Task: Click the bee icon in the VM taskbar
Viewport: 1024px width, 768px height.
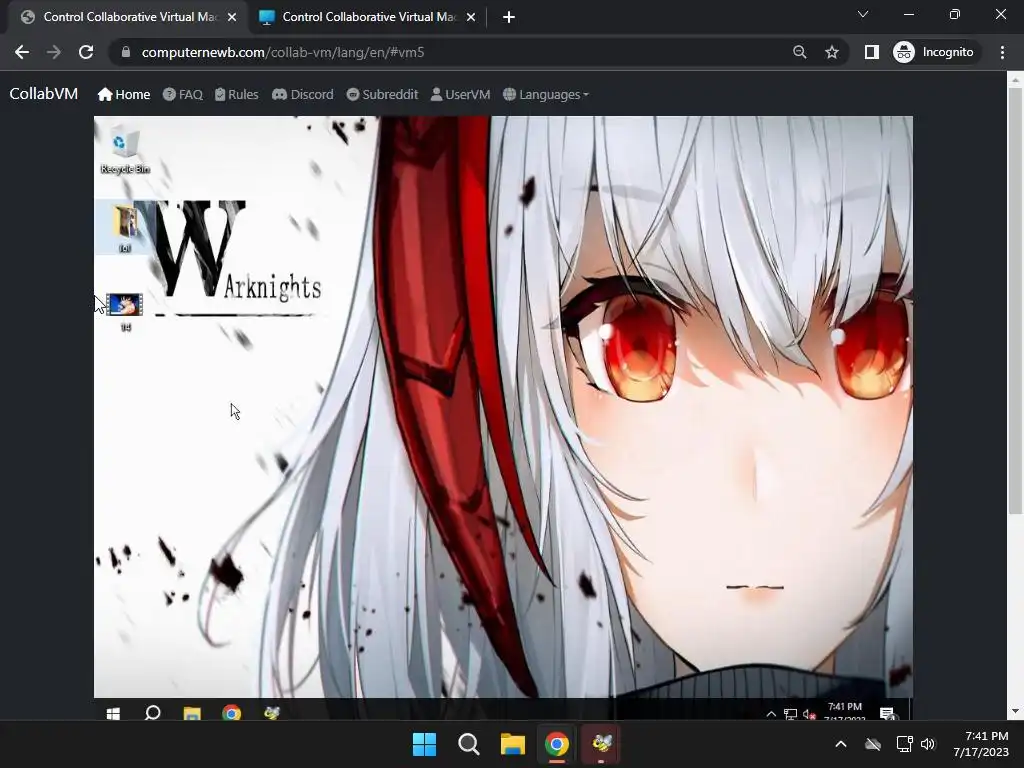Action: click(272, 712)
